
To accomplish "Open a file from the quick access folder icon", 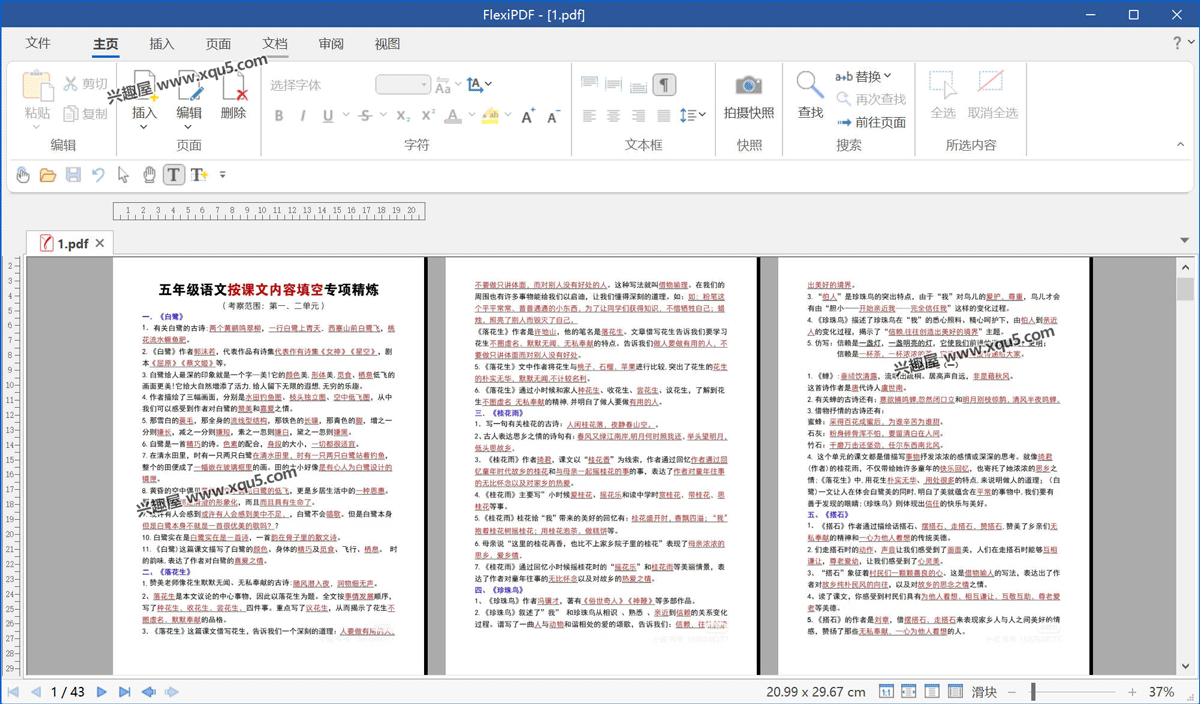I will pyautogui.click(x=47, y=175).
